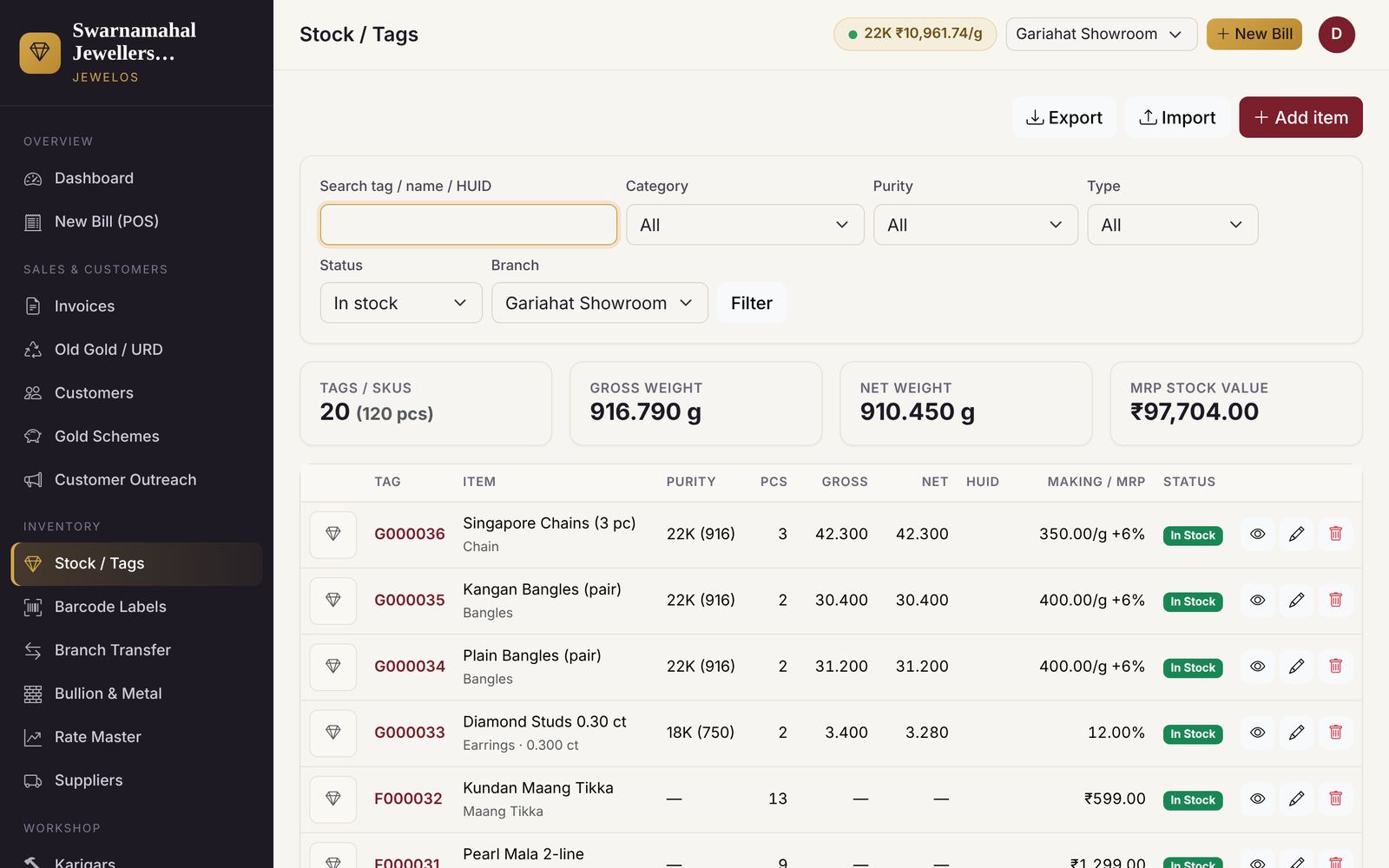The width and height of the screenshot is (1389, 868).
Task: Import stock items
Action: pos(1177,117)
